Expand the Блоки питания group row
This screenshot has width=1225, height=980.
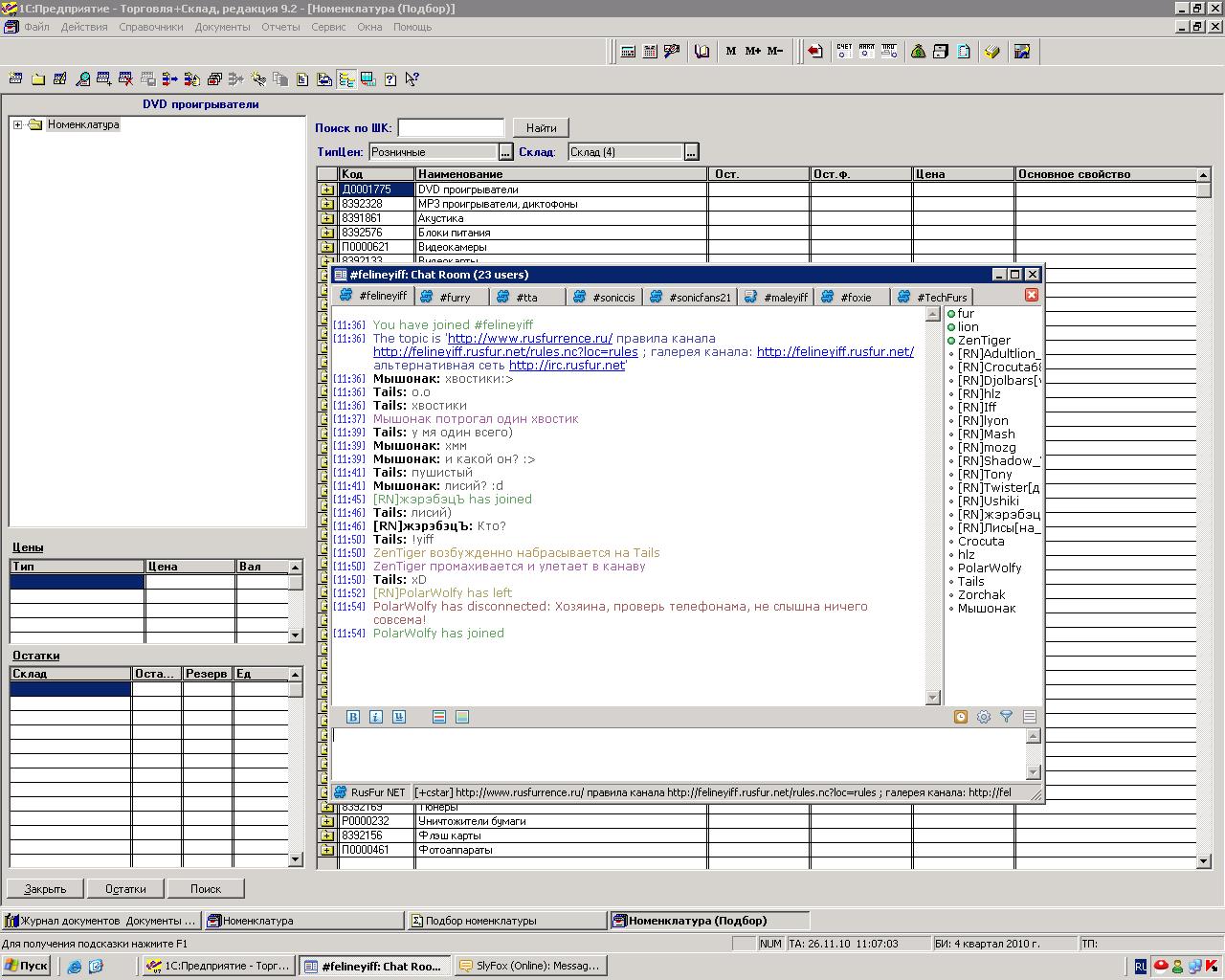pyautogui.click(x=327, y=233)
